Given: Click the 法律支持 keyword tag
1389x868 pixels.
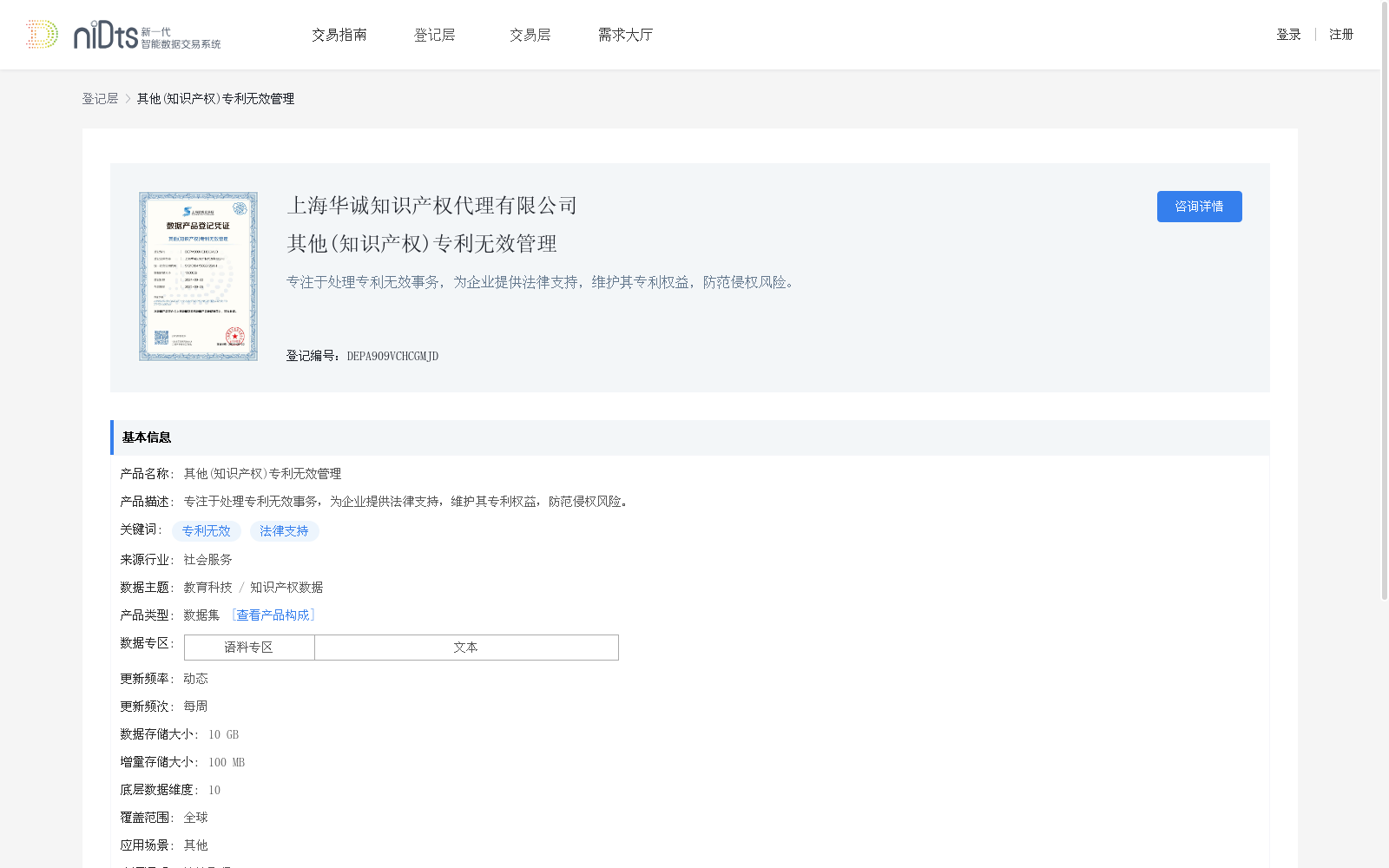Looking at the screenshot, I should pos(285,531).
